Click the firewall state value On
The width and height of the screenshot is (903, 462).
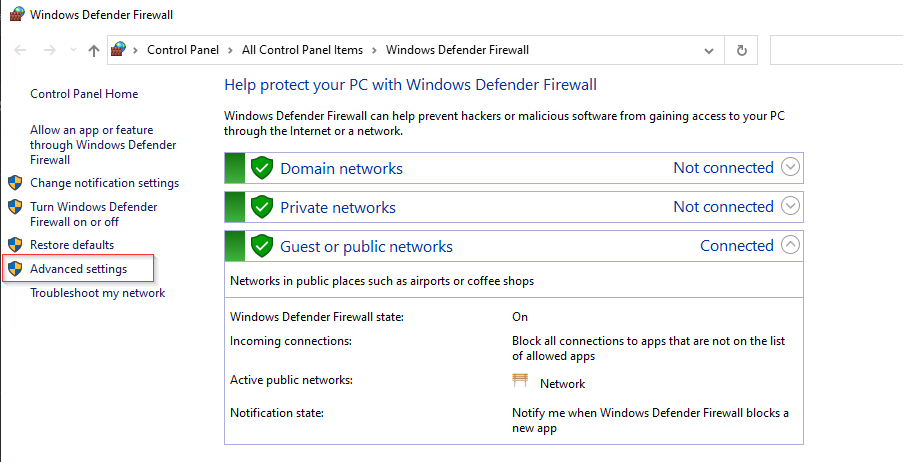point(520,317)
